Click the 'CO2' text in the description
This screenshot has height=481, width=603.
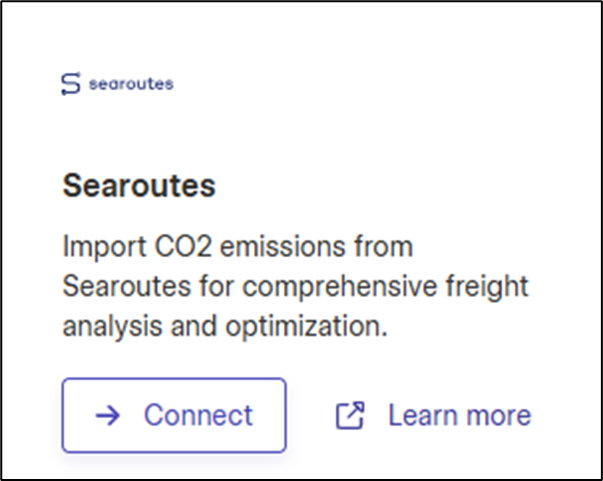coord(183,246)
